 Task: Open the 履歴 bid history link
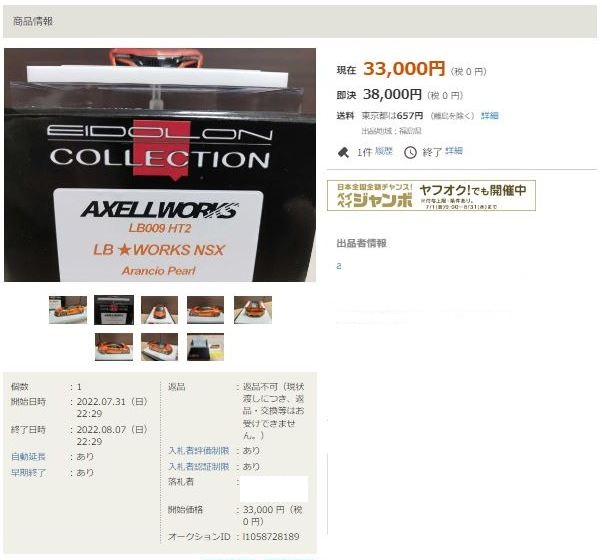(x=383, y=151)
